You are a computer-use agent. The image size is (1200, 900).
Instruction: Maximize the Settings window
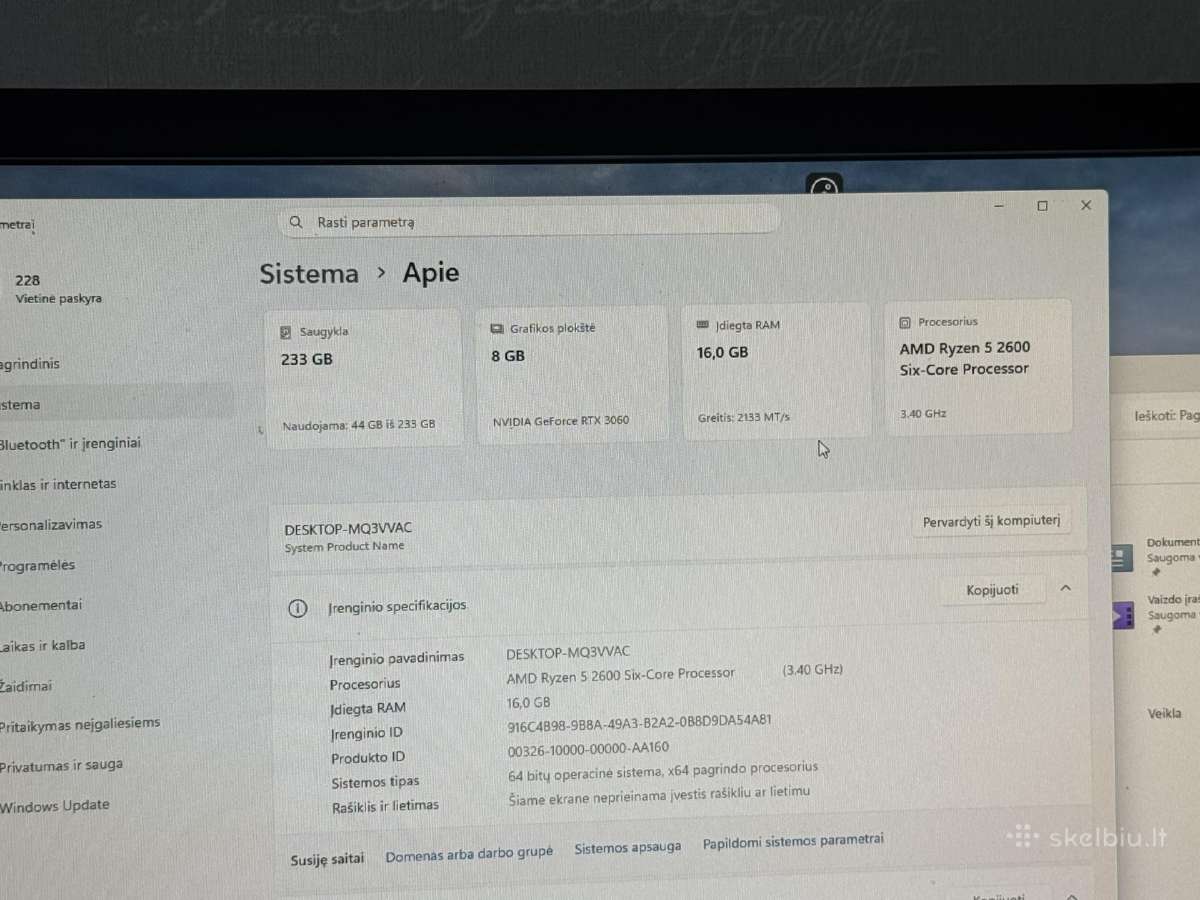pos(1043,206)
